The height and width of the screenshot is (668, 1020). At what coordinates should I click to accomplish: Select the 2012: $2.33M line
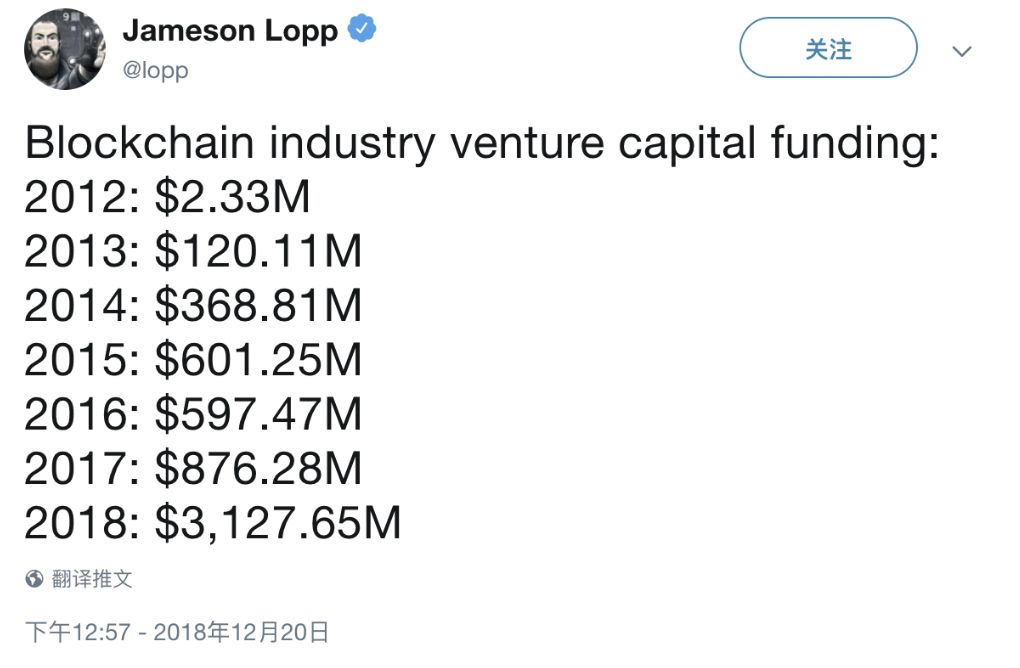(x=167, y=198)
